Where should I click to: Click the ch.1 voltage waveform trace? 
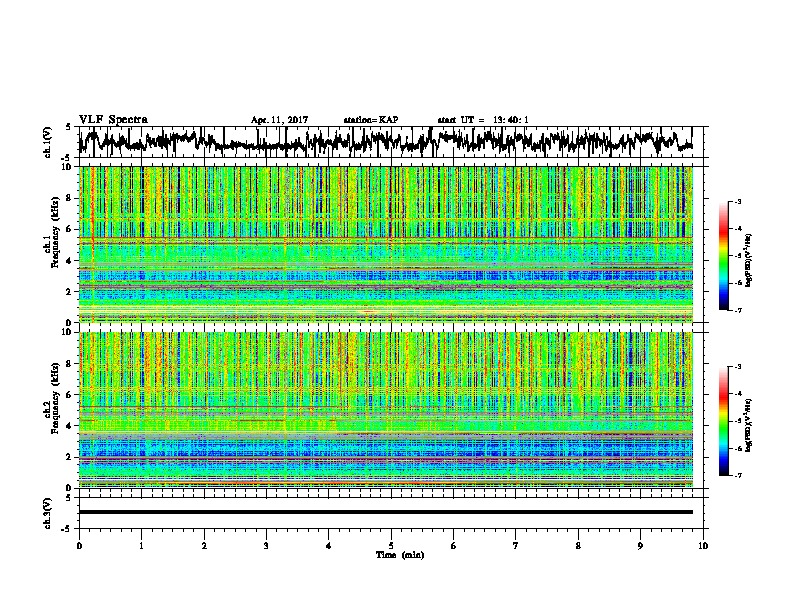coord(385,141)
